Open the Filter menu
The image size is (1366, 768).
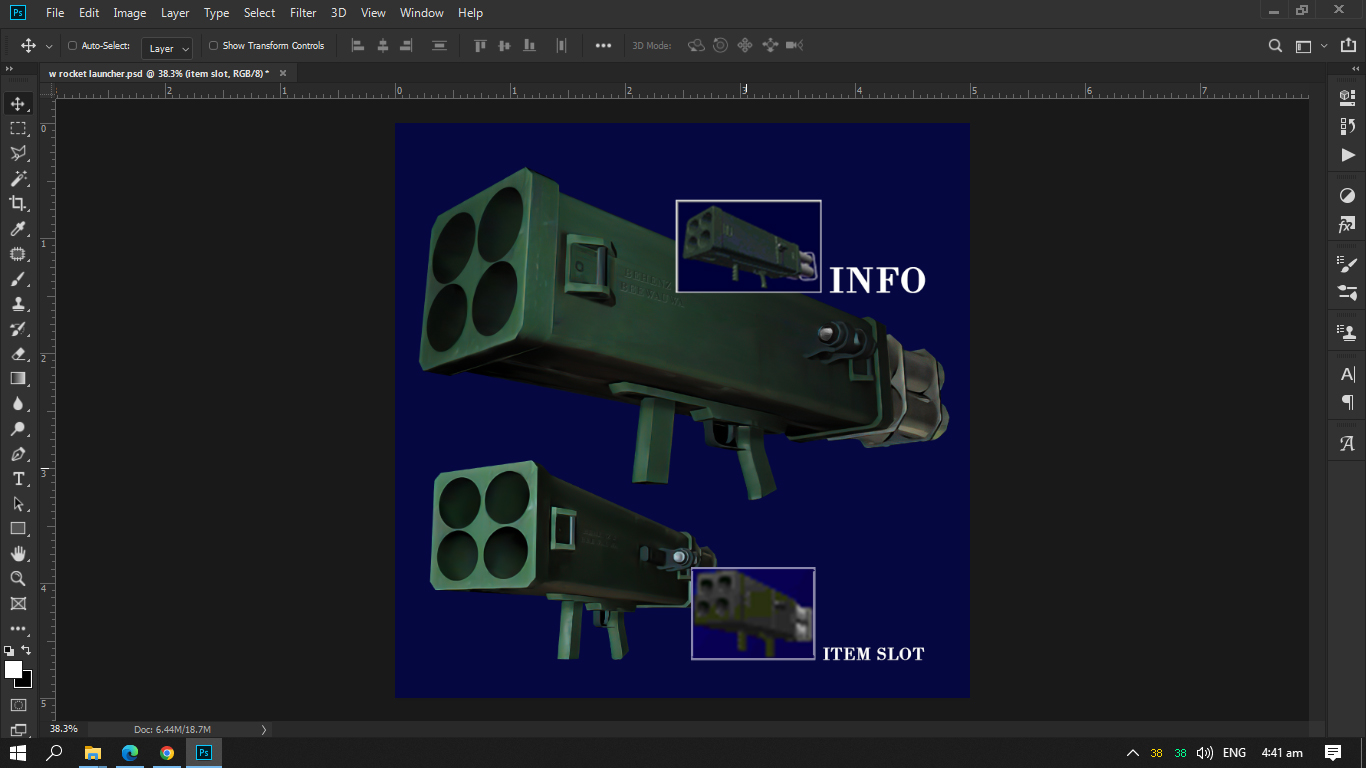pyautogui.click(x=302, y=13)
